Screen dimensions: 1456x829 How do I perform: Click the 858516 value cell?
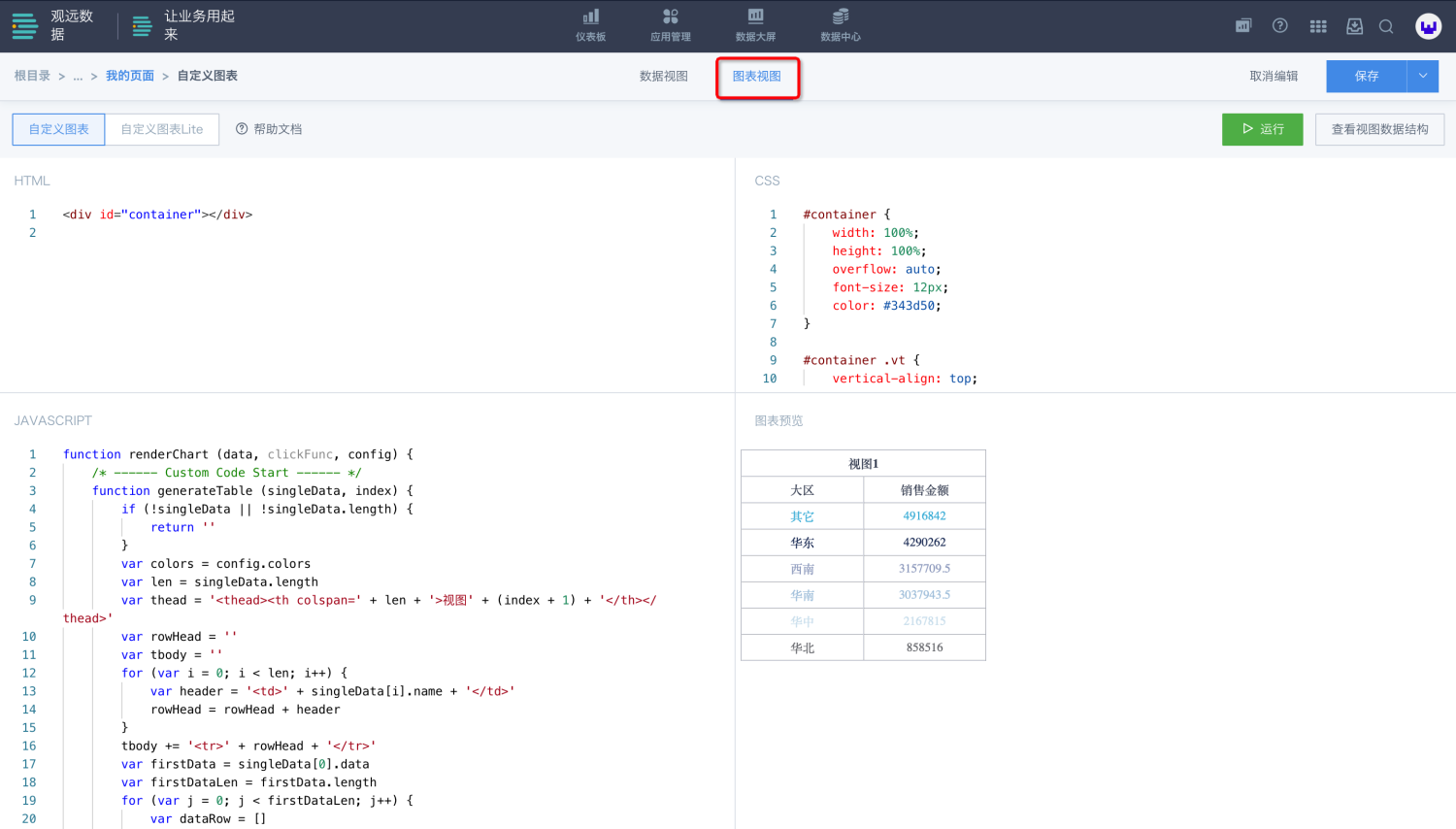(924, 647)
